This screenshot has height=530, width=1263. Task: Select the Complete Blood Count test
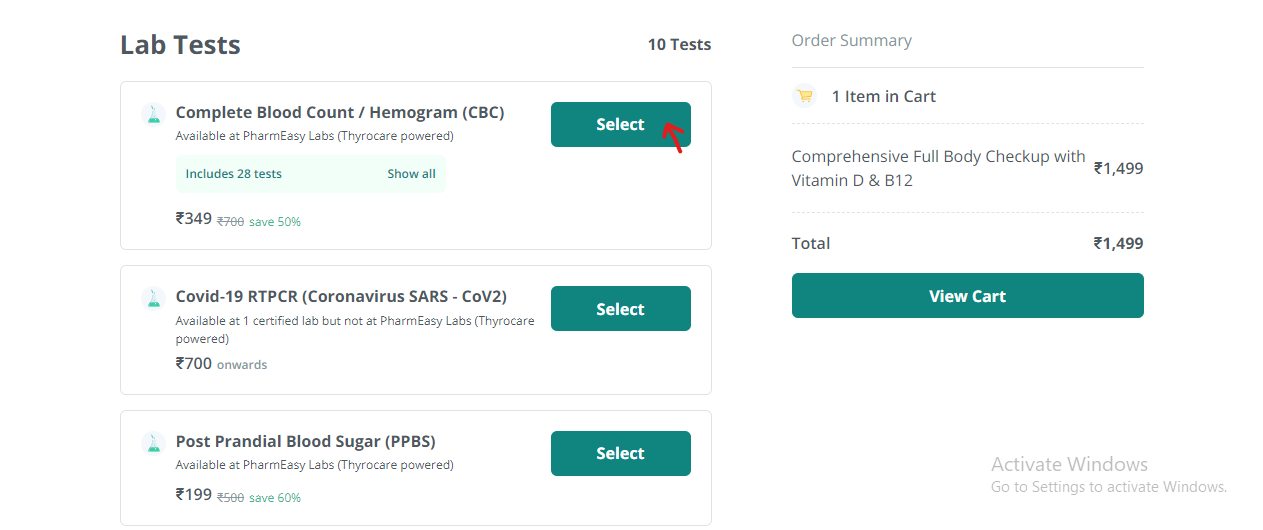point(620,125)
